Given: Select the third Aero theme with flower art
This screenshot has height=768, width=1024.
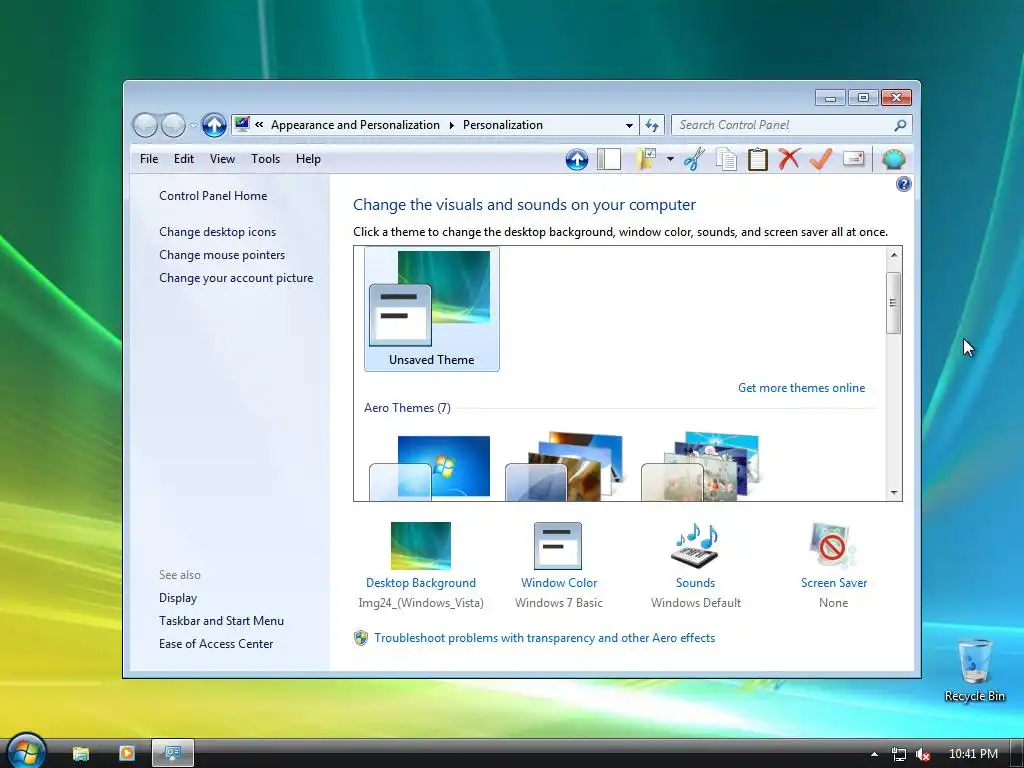Looking at the screenshot, I should click(701, 466).
